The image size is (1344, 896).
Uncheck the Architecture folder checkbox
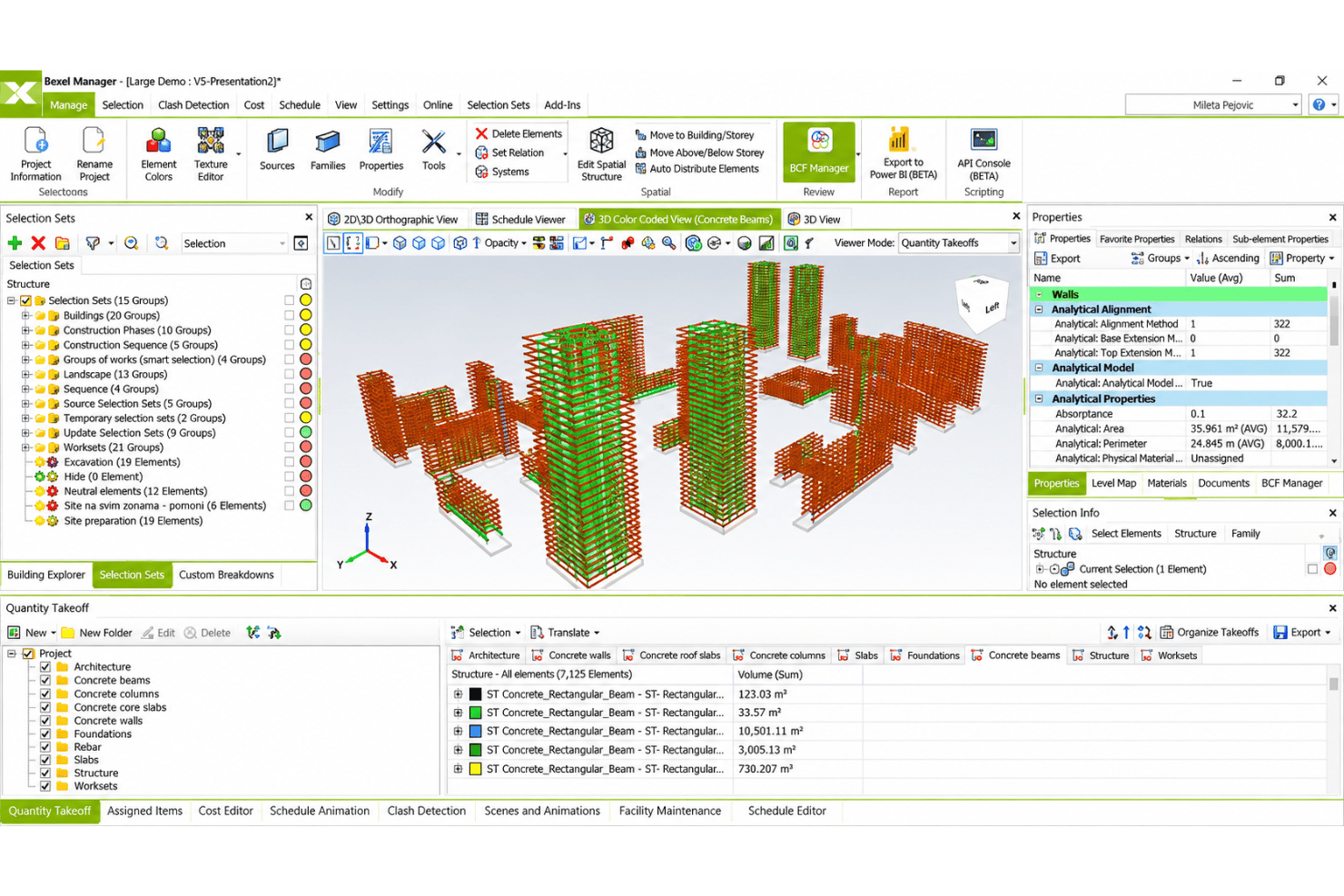tap(44, 666)
